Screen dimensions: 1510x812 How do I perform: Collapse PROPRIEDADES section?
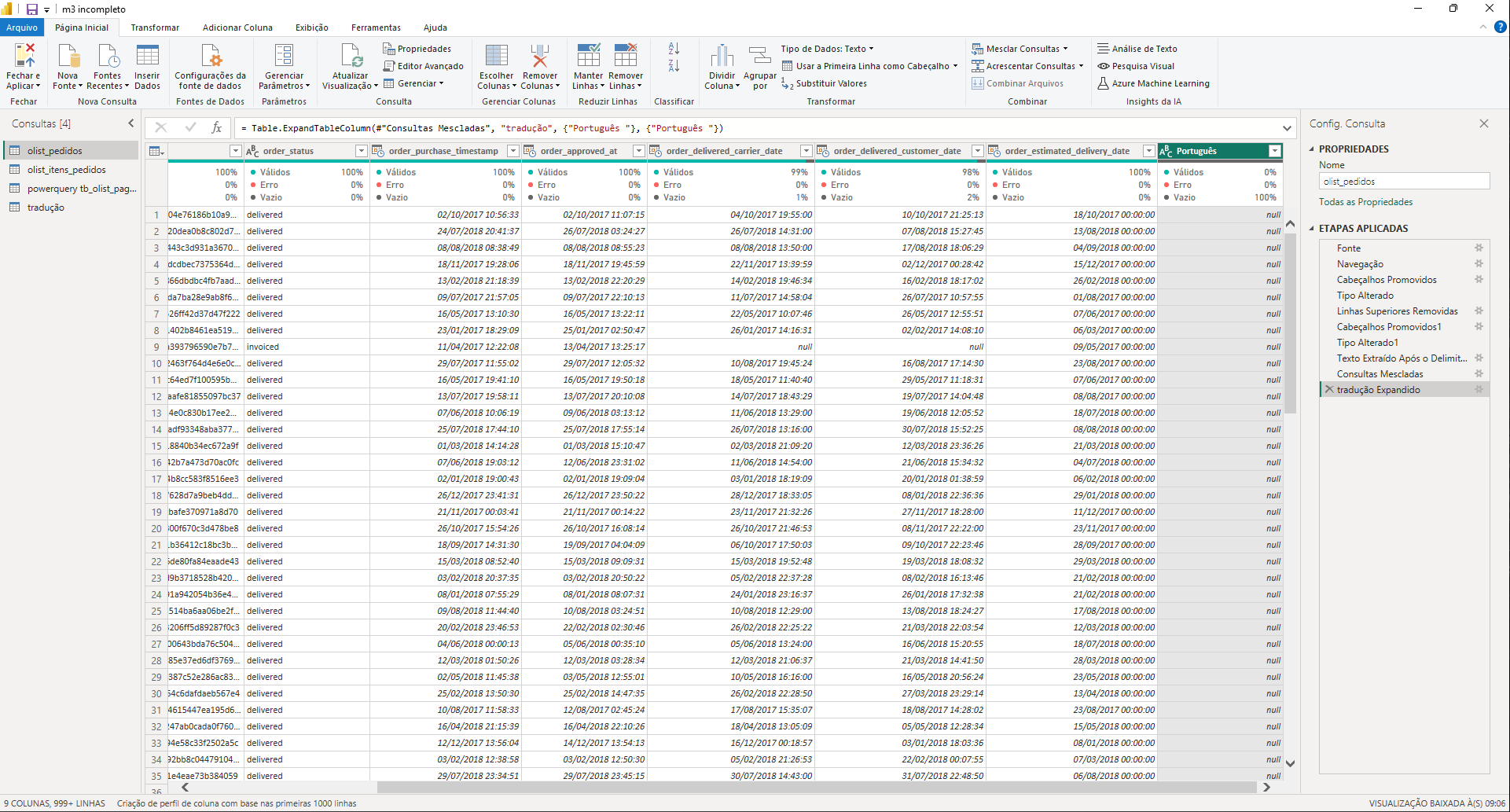click(x=1311, y=149)
